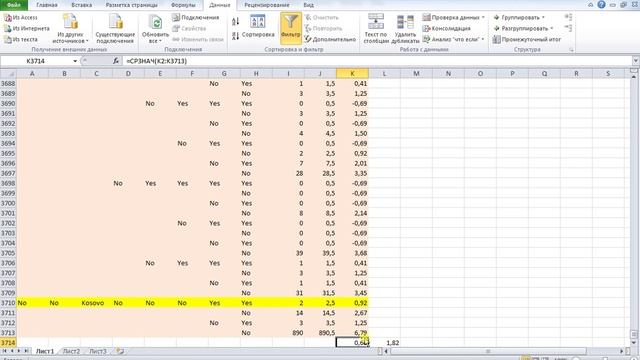The width and height of the screenshot is (640, 360).
Task: Open the Name Box dropdown arrow
Action: pos(75,61)
